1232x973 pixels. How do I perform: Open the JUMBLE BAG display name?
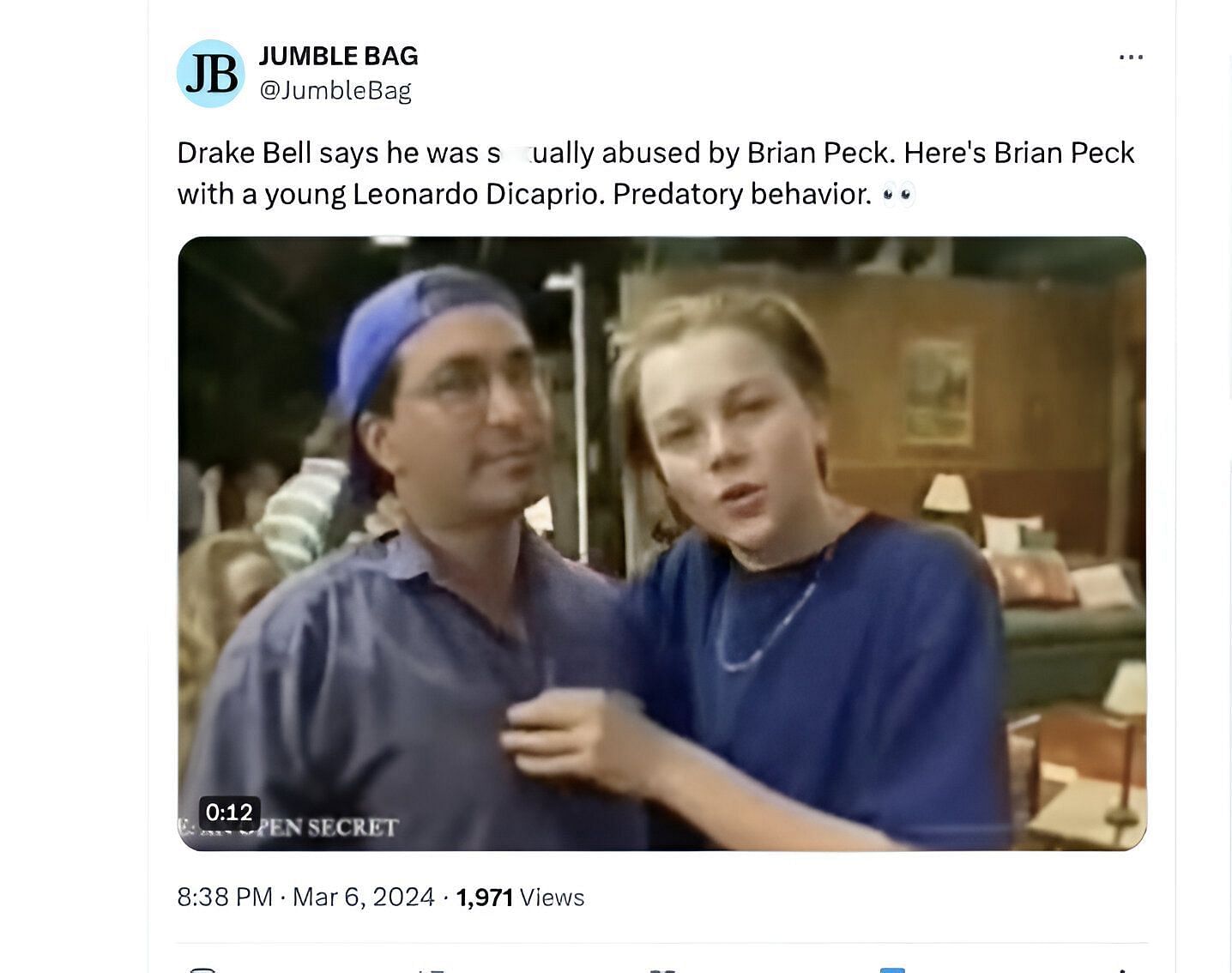(338, 56)
